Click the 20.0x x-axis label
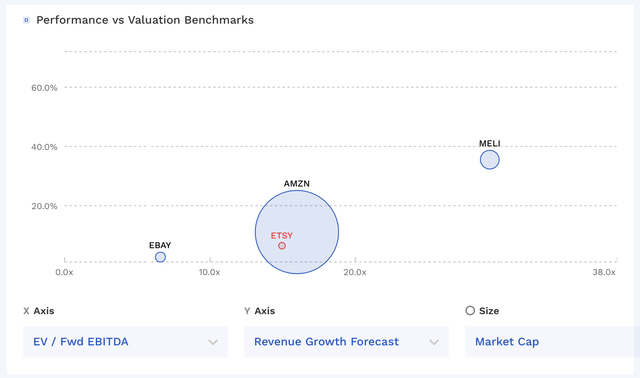The height and width of the screenshot is (378, 640). (355, 272)
